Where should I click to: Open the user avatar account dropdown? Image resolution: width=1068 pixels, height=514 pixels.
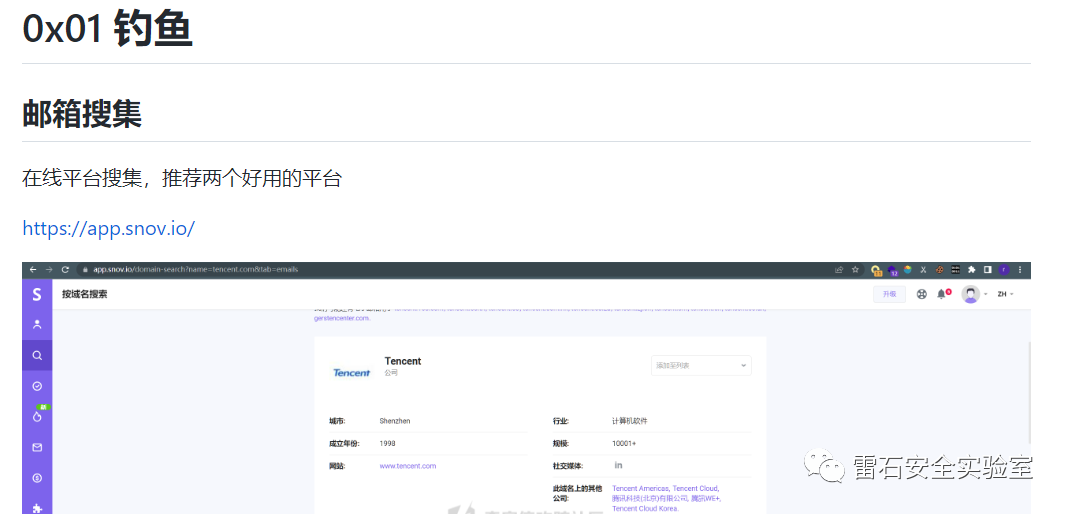coord(975,294)
